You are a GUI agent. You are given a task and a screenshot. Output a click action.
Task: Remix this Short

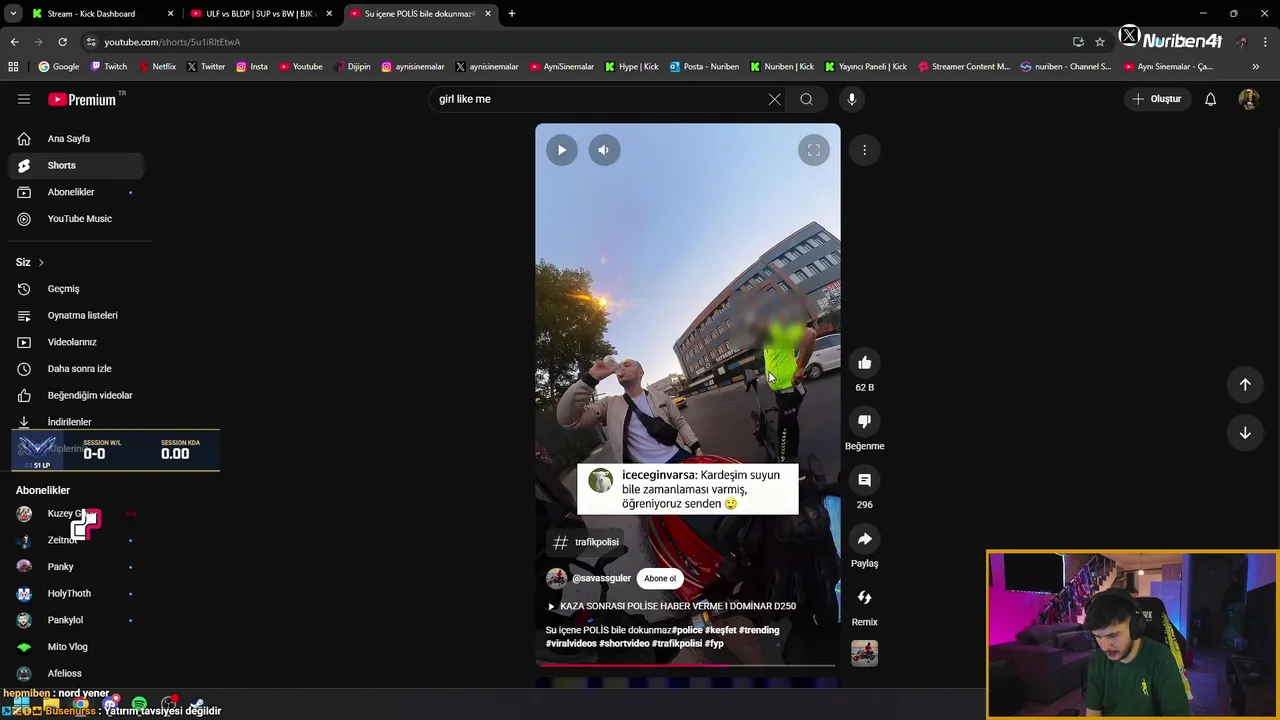(864, 598)
